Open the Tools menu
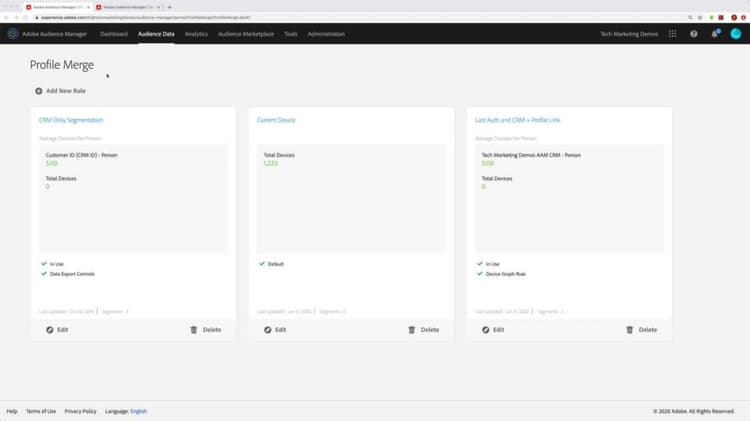The height and width of the screenshot is (421, 750). point(290,34)
